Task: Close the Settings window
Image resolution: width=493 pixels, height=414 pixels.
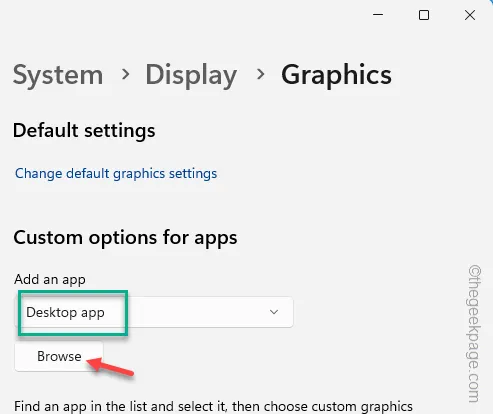Action: tap(470, 15)
